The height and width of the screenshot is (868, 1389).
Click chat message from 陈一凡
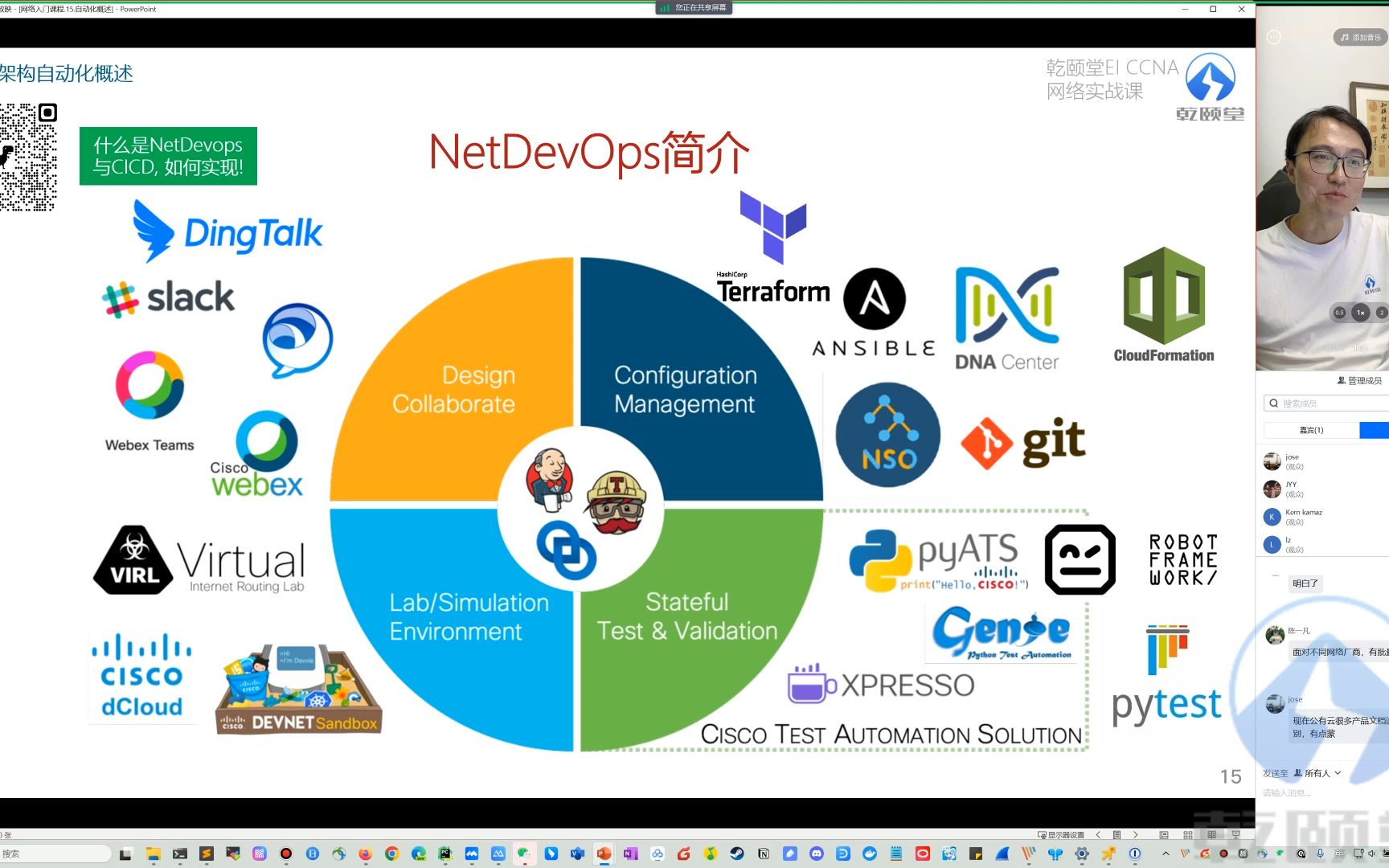pos(1339,652)
